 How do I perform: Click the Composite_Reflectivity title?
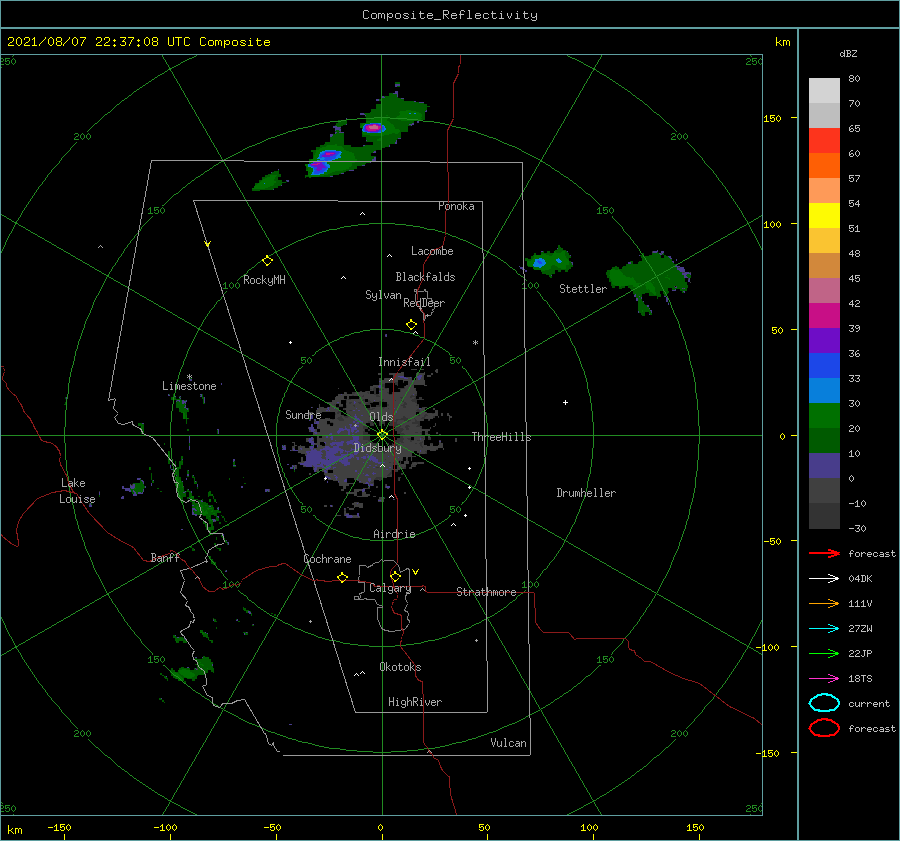point(450,15)
